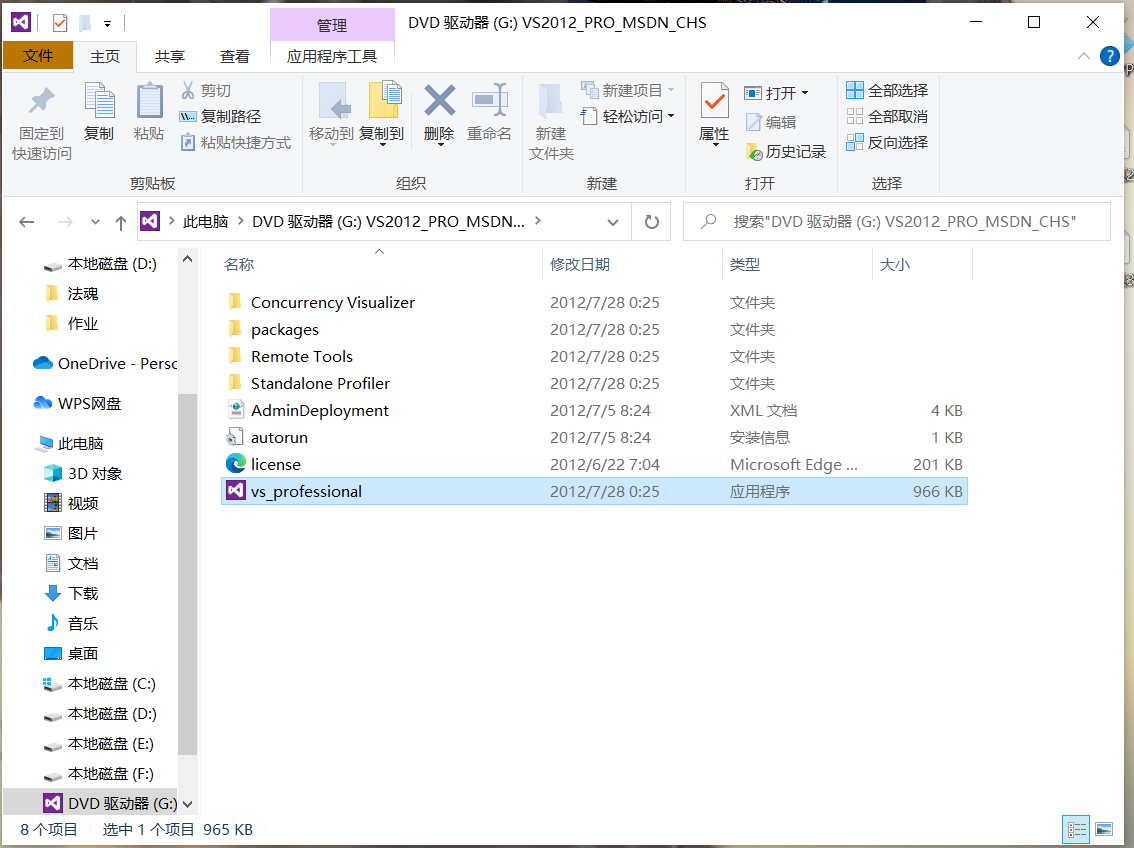The height and width of the screenshot is (848, 1134).
Task: Switch to the Home (主页) tab
Action: pyautogui.click(x=105, y=56)
